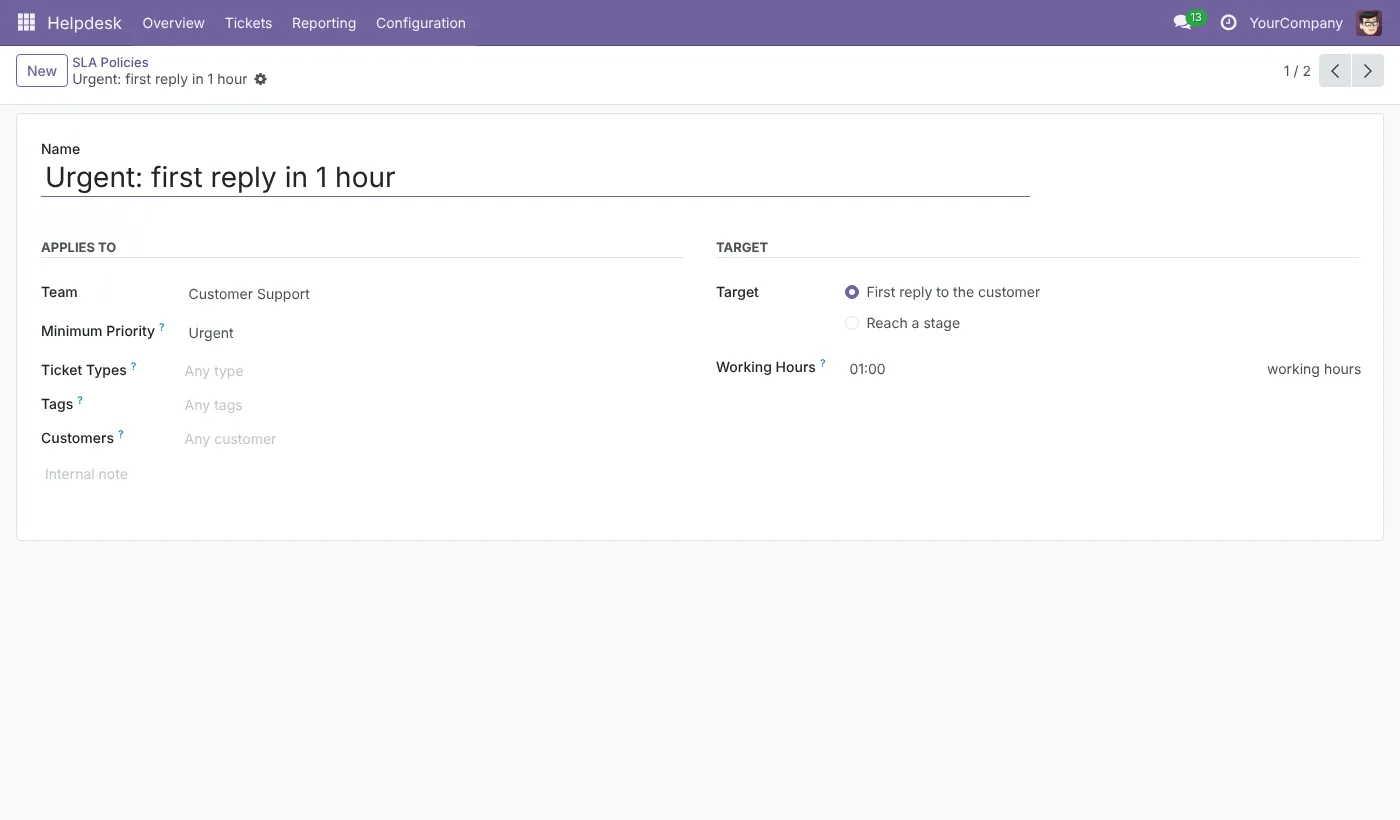This screenshot has height=820, width=1400.
Task: Open the Tickets menu
Action: point(248,22)
